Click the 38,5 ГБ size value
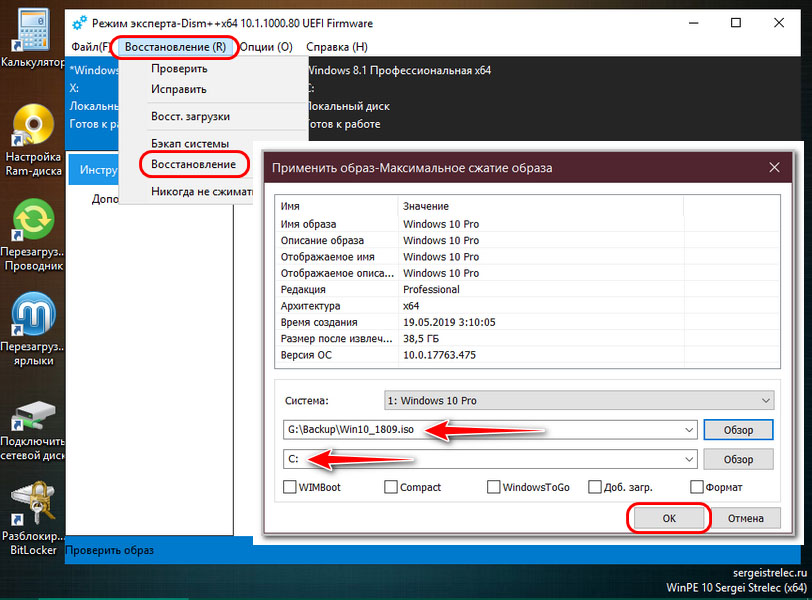This screenshot has width=812, height=600. (x=420, y=339)
